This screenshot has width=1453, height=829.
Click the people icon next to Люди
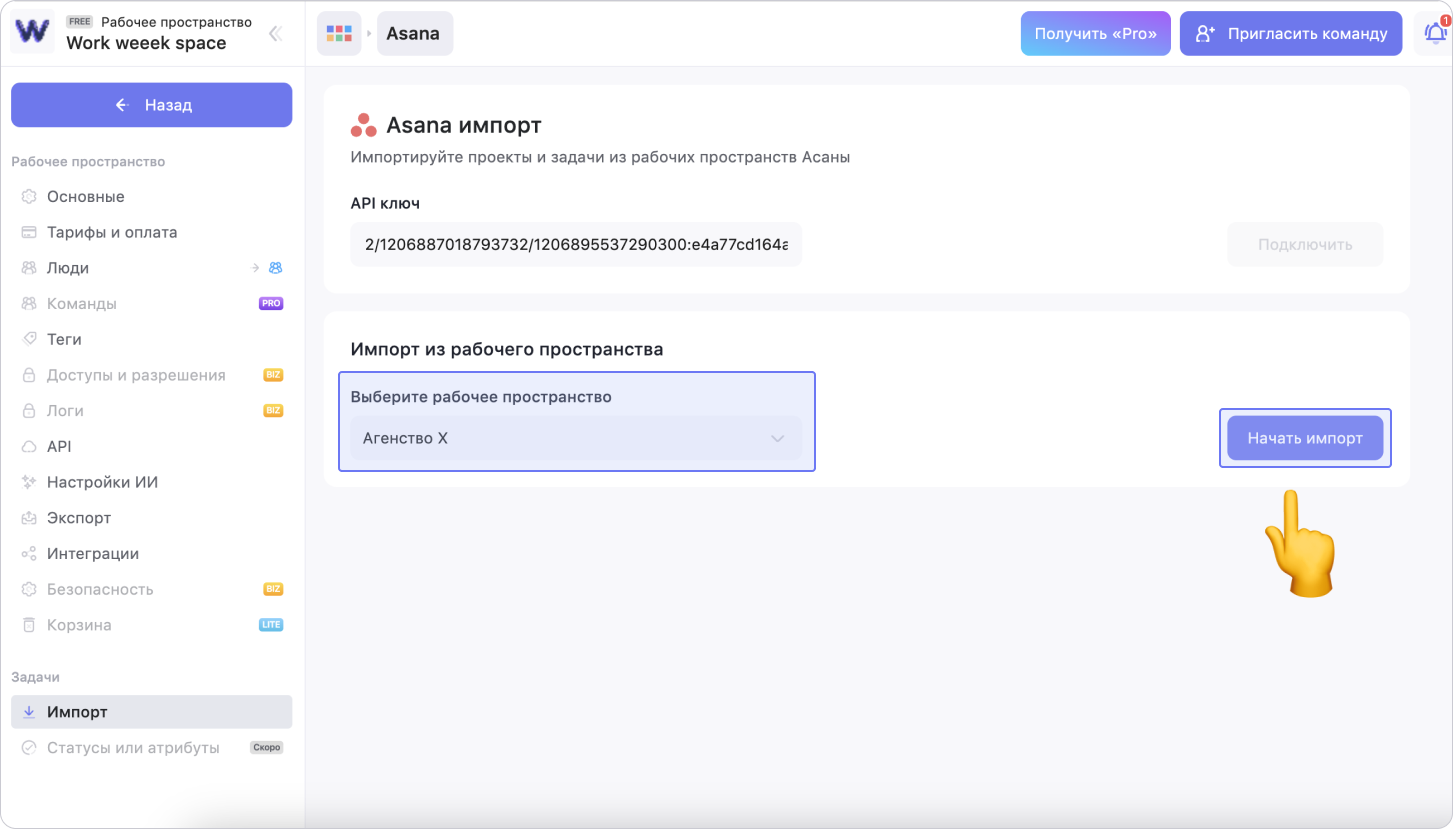coord(275,268)
